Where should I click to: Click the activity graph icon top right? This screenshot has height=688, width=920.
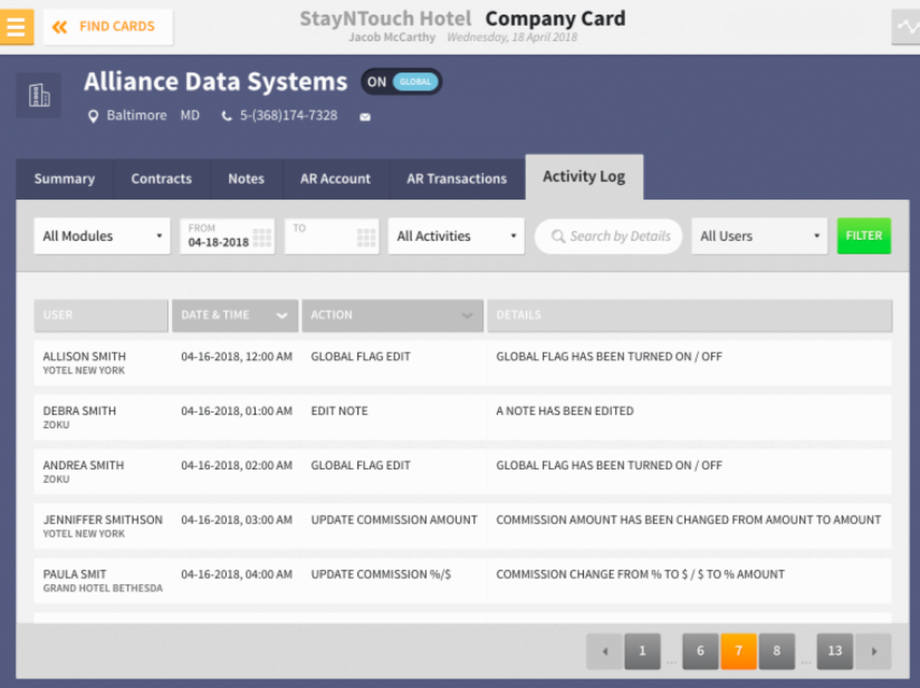905,26
